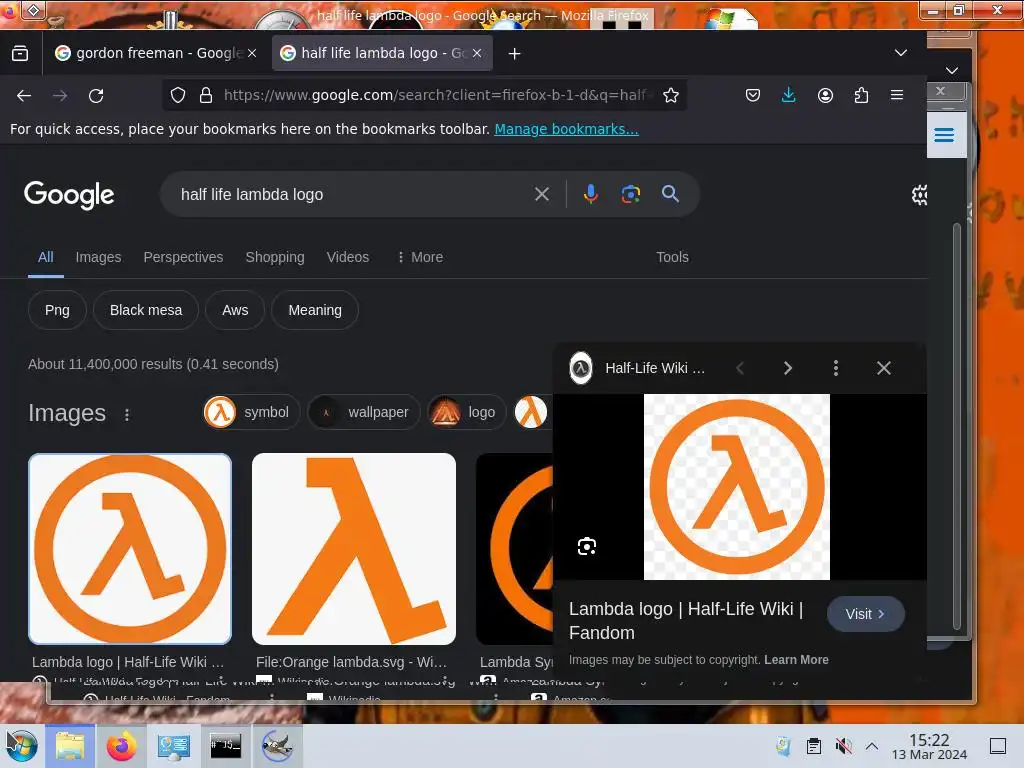
Task: Open the extensions puzzle icon
Action: [x=861, y=95]
